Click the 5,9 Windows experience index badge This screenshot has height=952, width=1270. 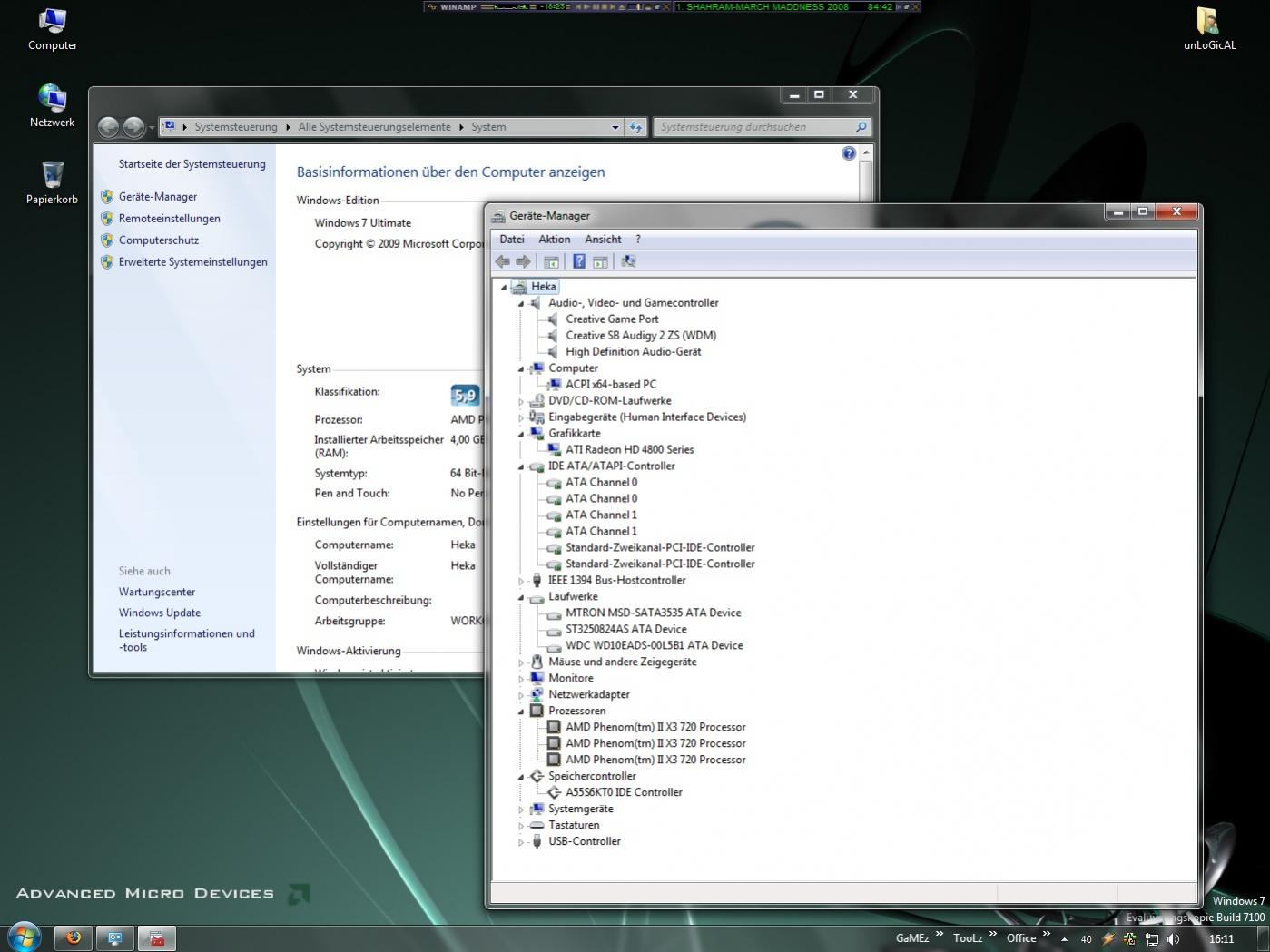coord(465,395)
